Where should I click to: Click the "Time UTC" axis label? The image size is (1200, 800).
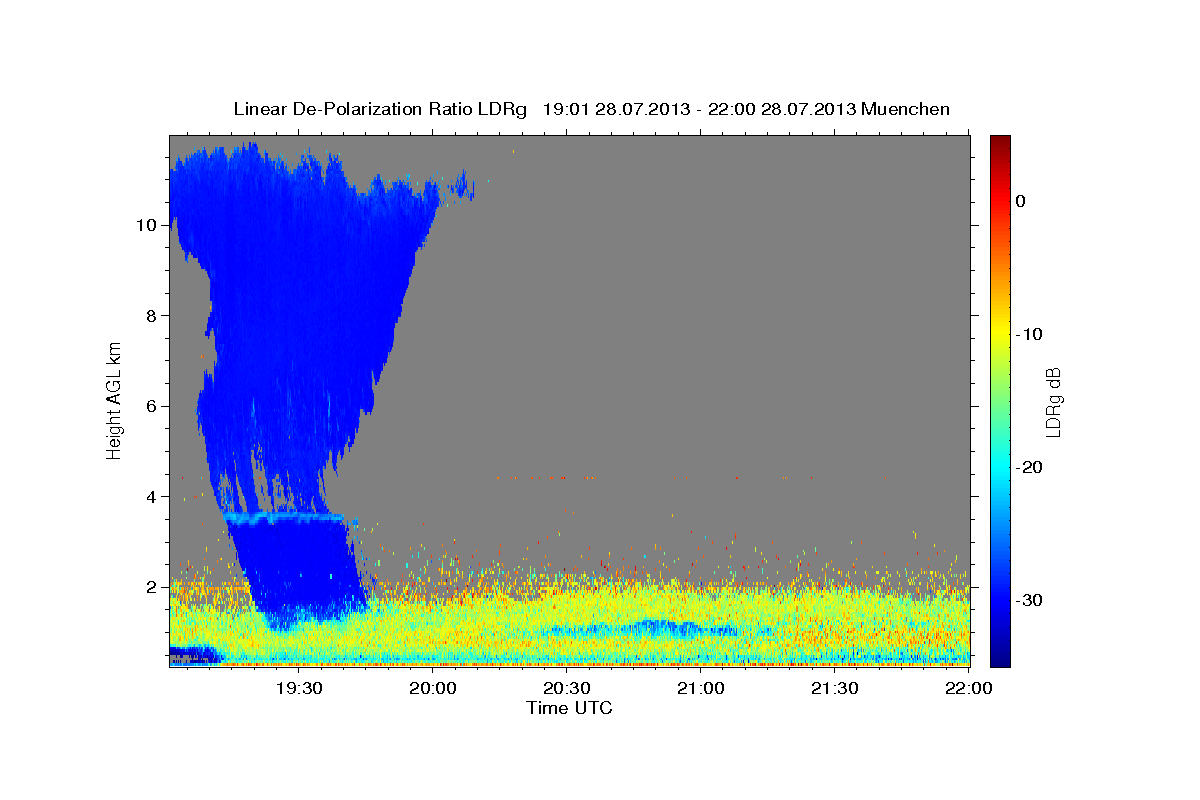point(569,708)
